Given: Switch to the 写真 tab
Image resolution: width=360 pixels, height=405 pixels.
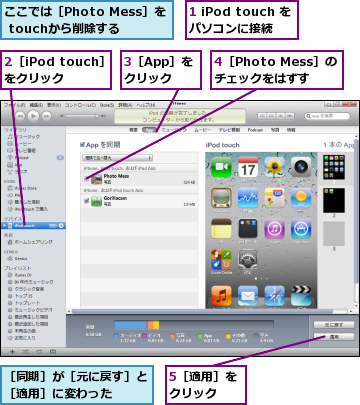Looking at the screenshot, I should (x=275, y=130).
